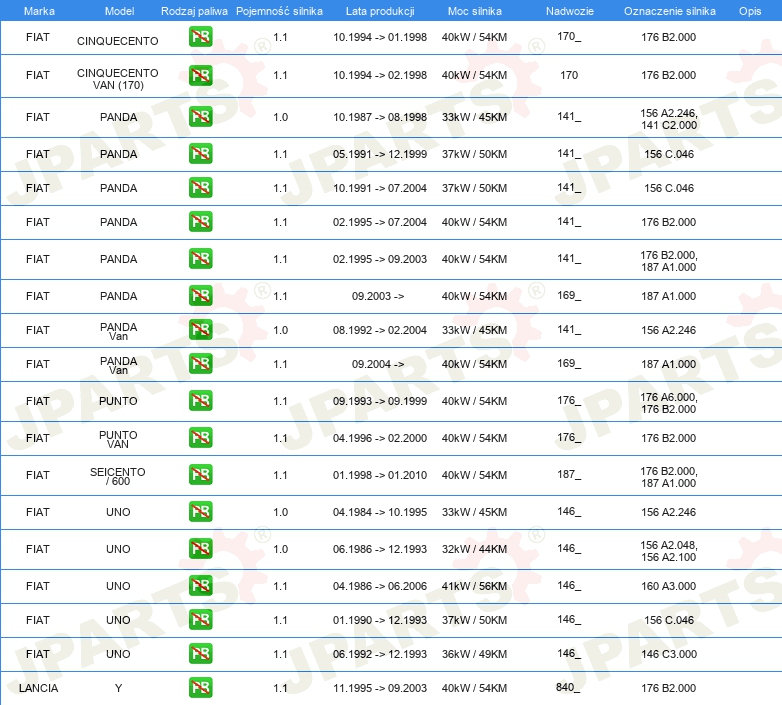
Task: Click body code 187_
Action: click(x=569, y=475)
